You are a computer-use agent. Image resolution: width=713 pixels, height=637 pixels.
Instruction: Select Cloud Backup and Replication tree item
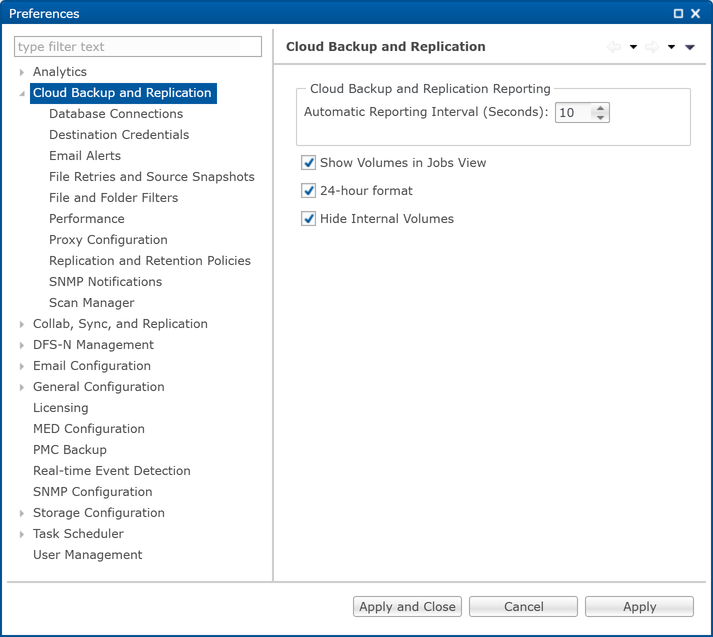pyautogui.click(x=123, y=93)
